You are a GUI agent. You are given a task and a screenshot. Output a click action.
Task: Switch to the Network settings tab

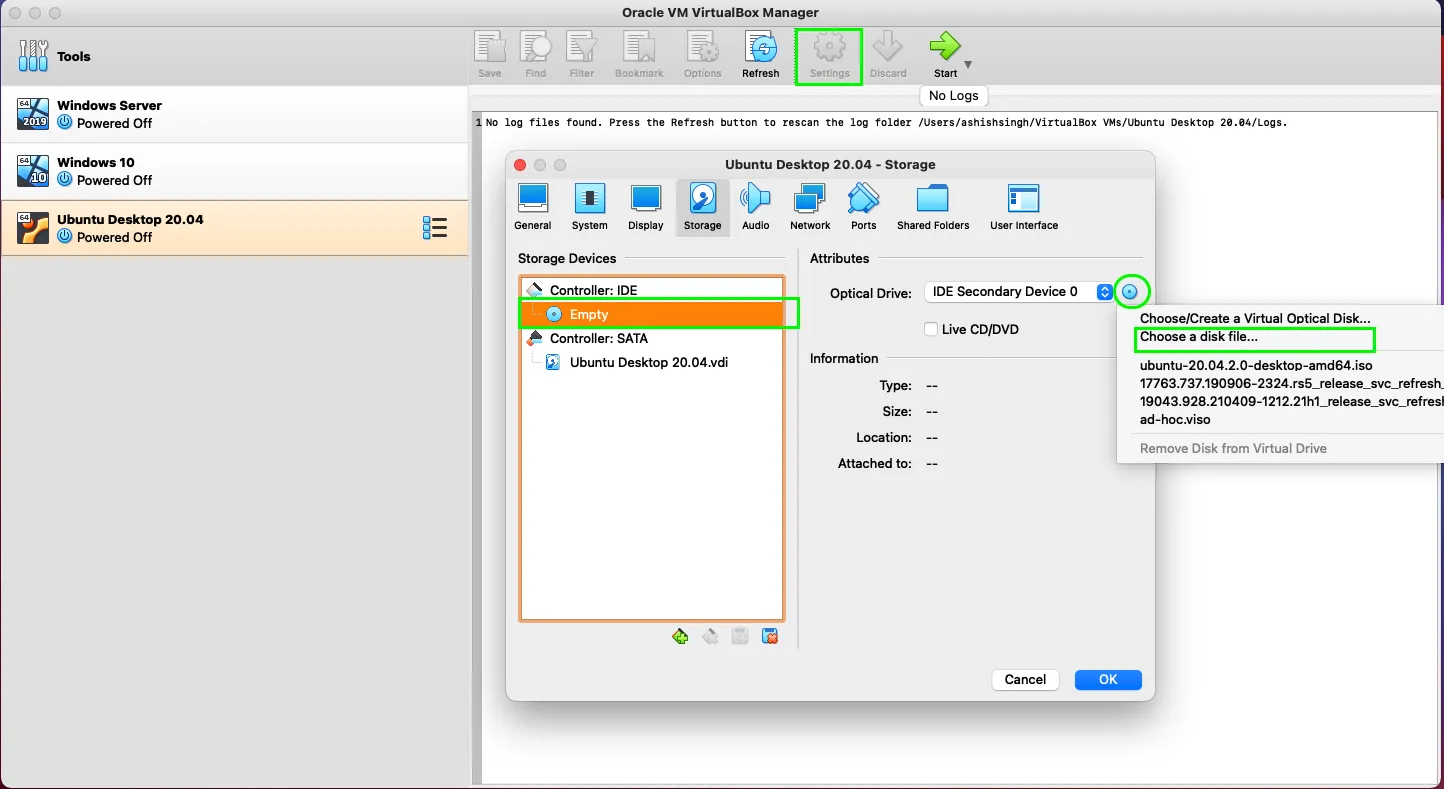[810, 208]
